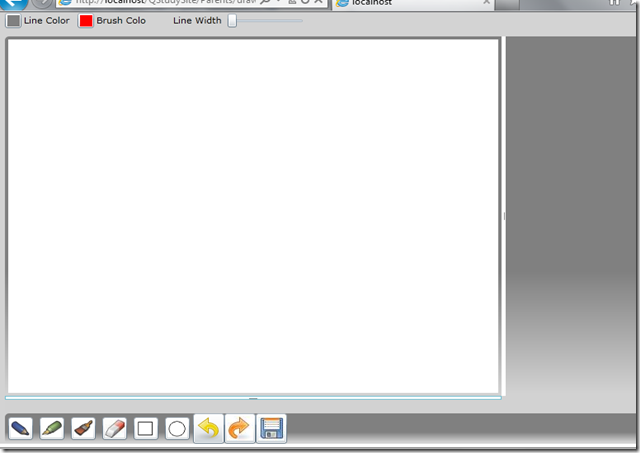Close the localhost browser tab
Image resolution: width=640 pixels, height=453 pixels.
pyautogui.click(x=486, y=2)
